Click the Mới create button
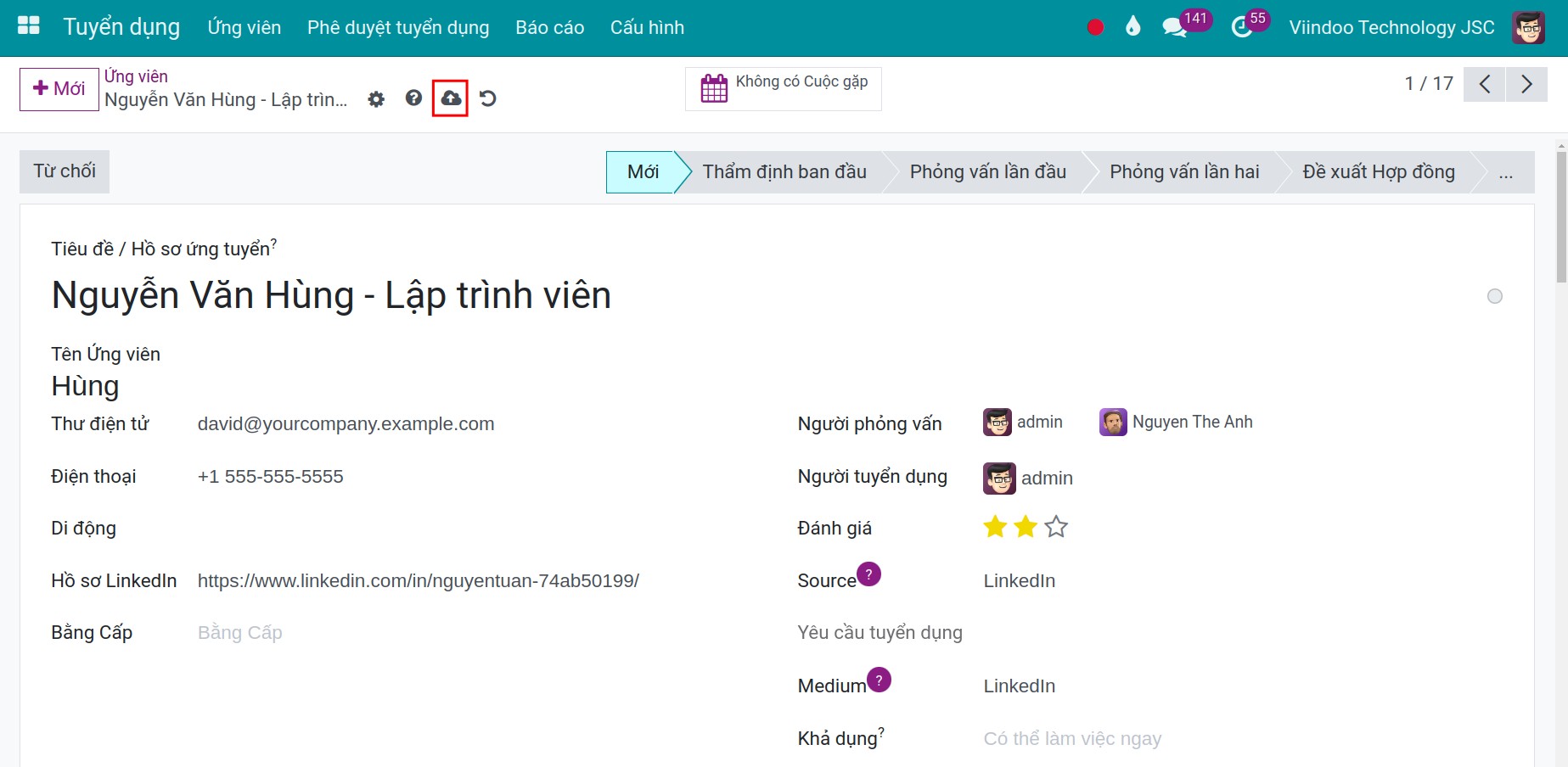 [x=59, y=89]
